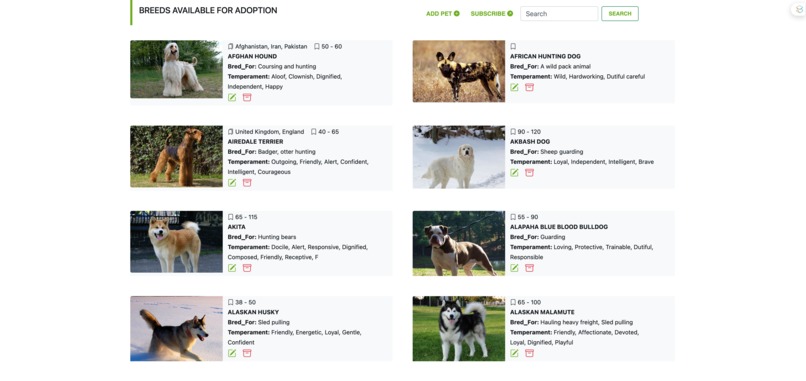This screenshot has width=806, height=381.
Task: Click the bookmark icon beside 65 - 115
Action: (x=231, y=217)
